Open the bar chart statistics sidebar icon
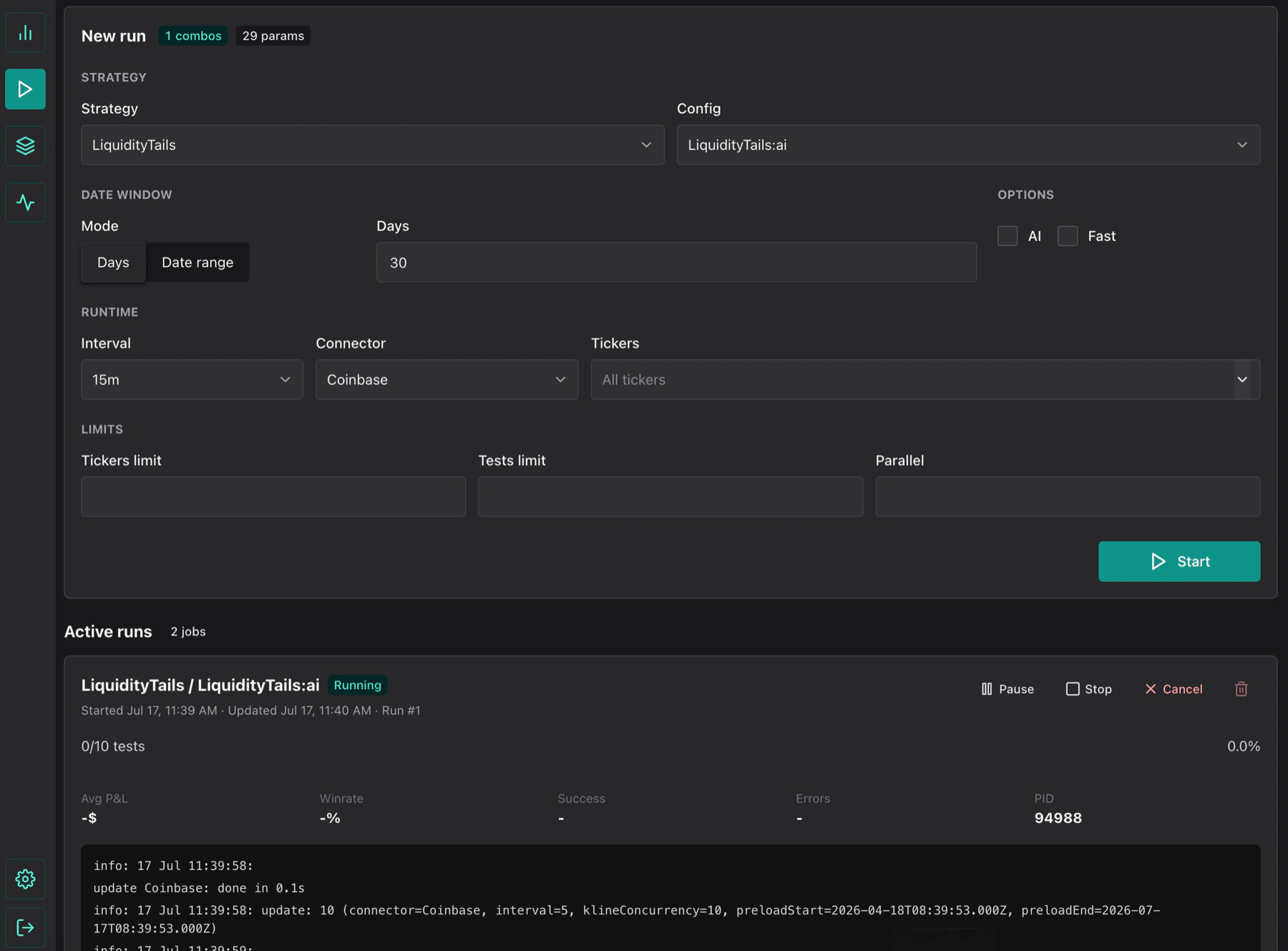 [x=25, y=33]
